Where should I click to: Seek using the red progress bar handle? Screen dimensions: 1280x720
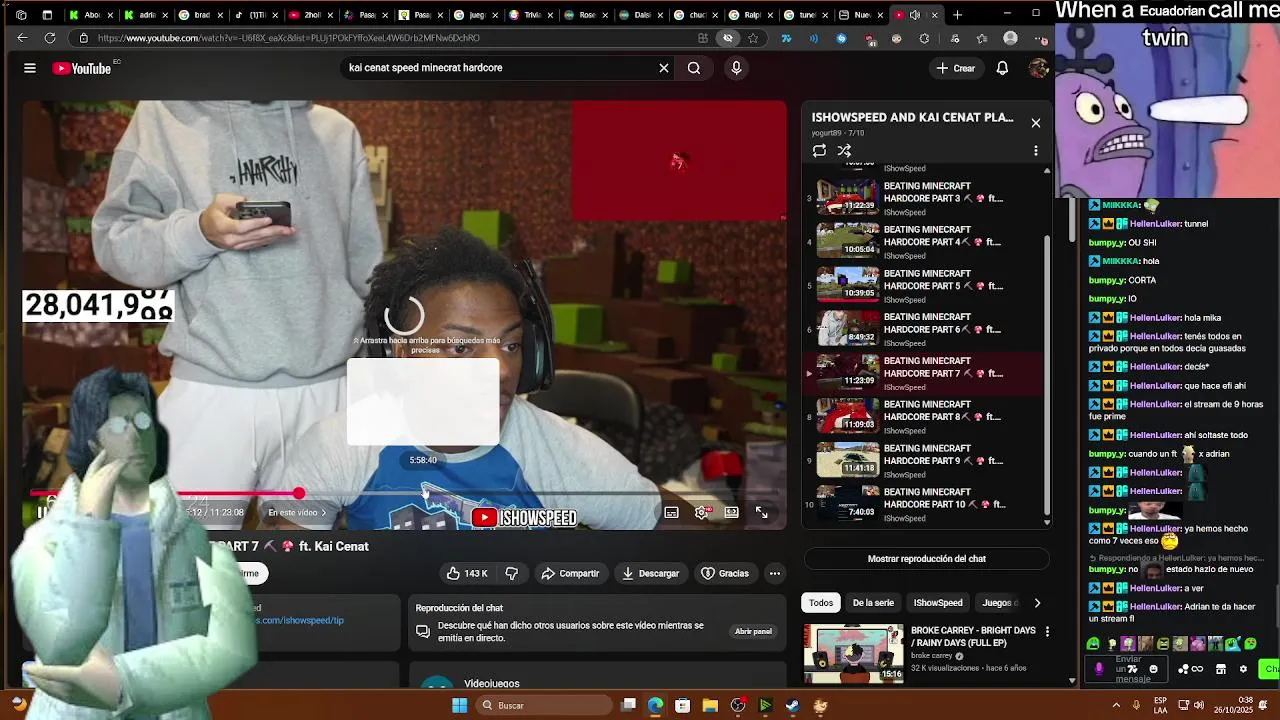(x=299, y=493)
